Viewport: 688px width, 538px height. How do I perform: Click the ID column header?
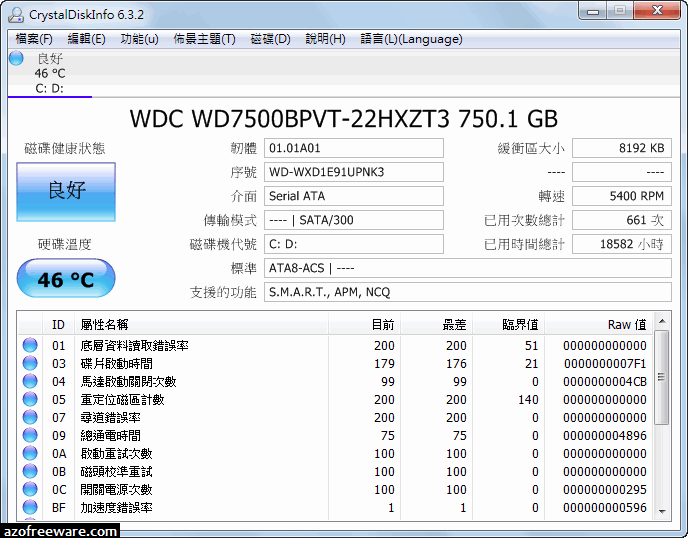pos(58,325)
